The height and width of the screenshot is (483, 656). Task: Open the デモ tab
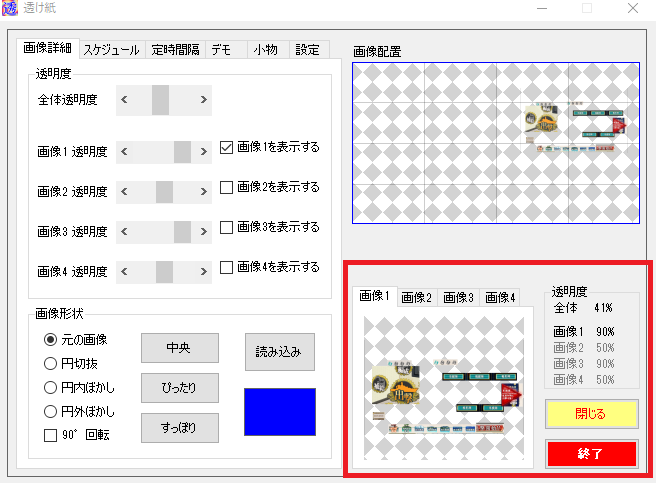click(x=226, y=50)
